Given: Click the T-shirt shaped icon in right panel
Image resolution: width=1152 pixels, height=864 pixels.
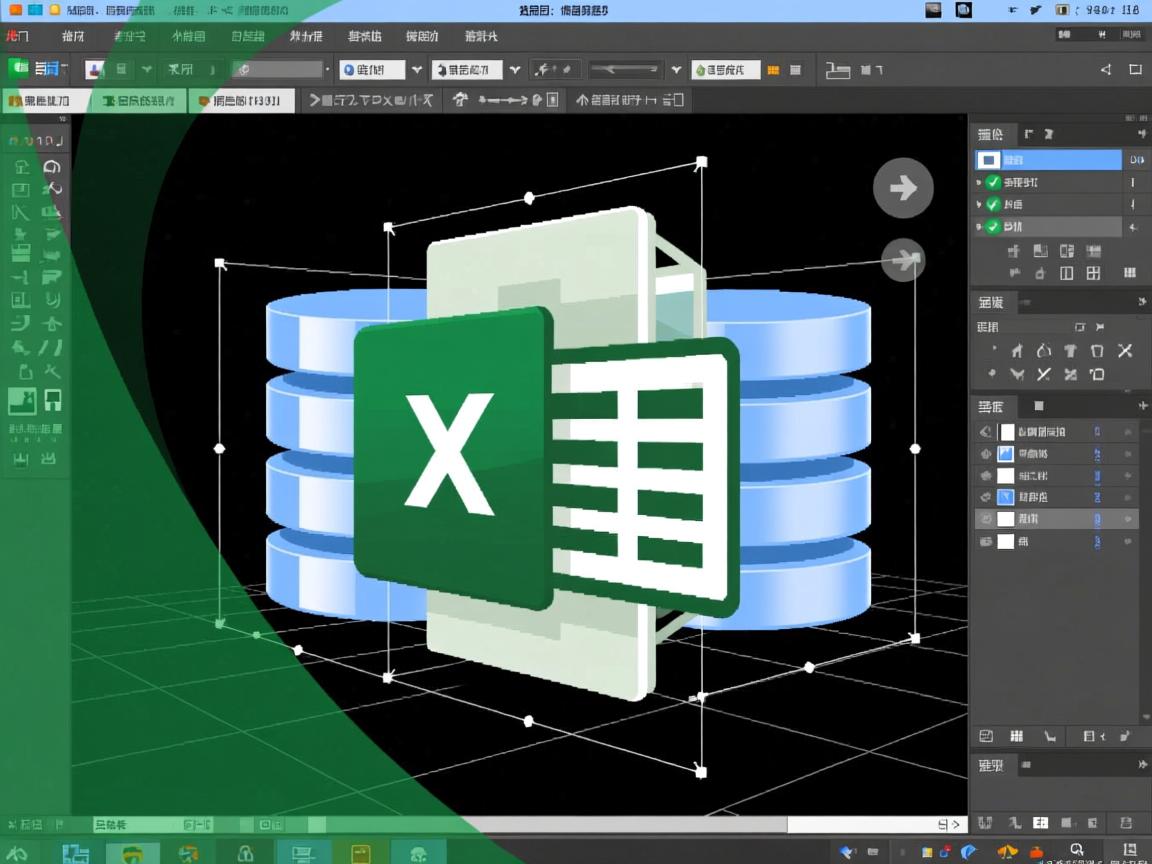Looking at the screenshot, I should pos(1070,350).
